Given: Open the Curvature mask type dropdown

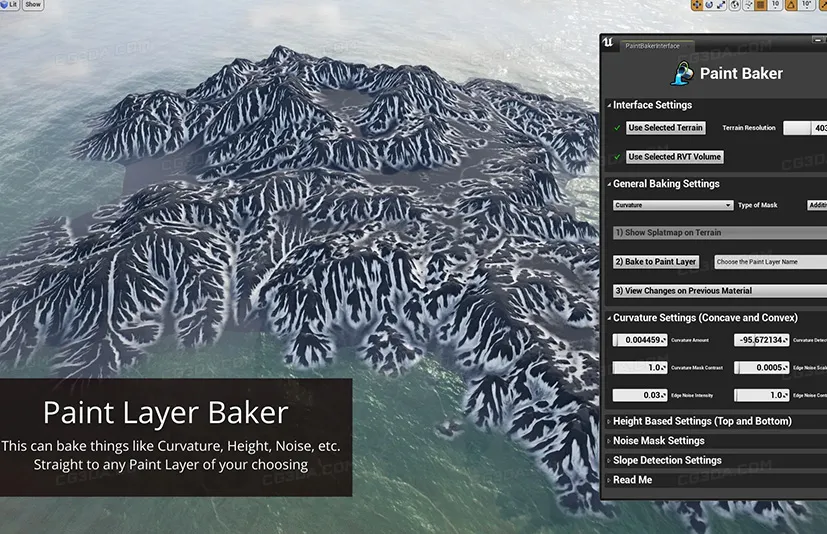Looking at the screenshot, I should (x=673, y=205).
